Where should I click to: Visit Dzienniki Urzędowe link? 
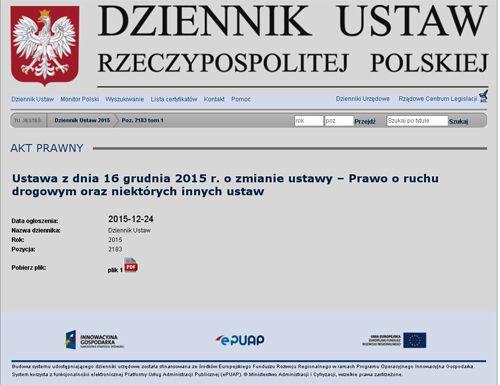click(363, 99)
